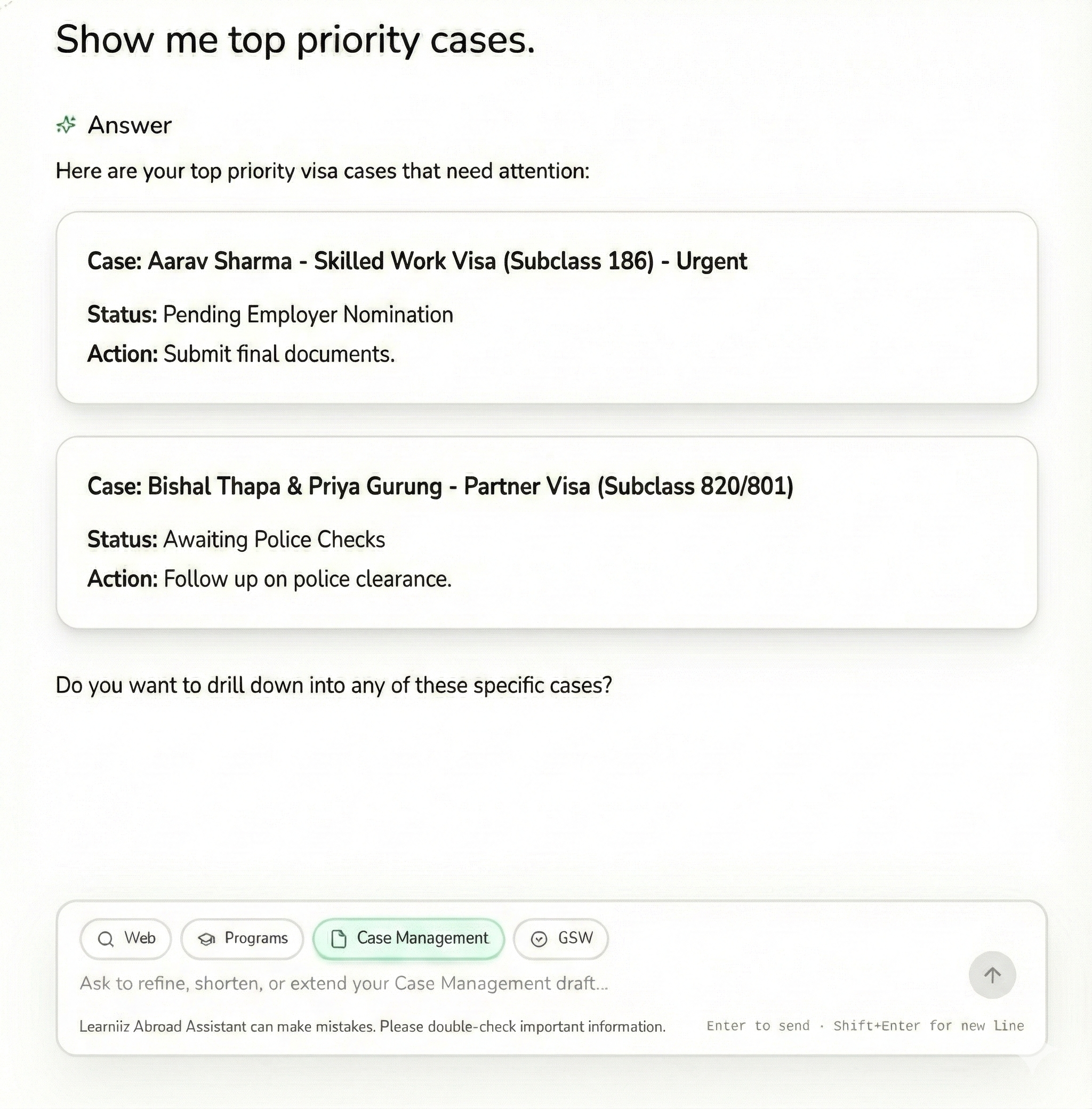Toggle the Web search mode chip

(126, 939)
